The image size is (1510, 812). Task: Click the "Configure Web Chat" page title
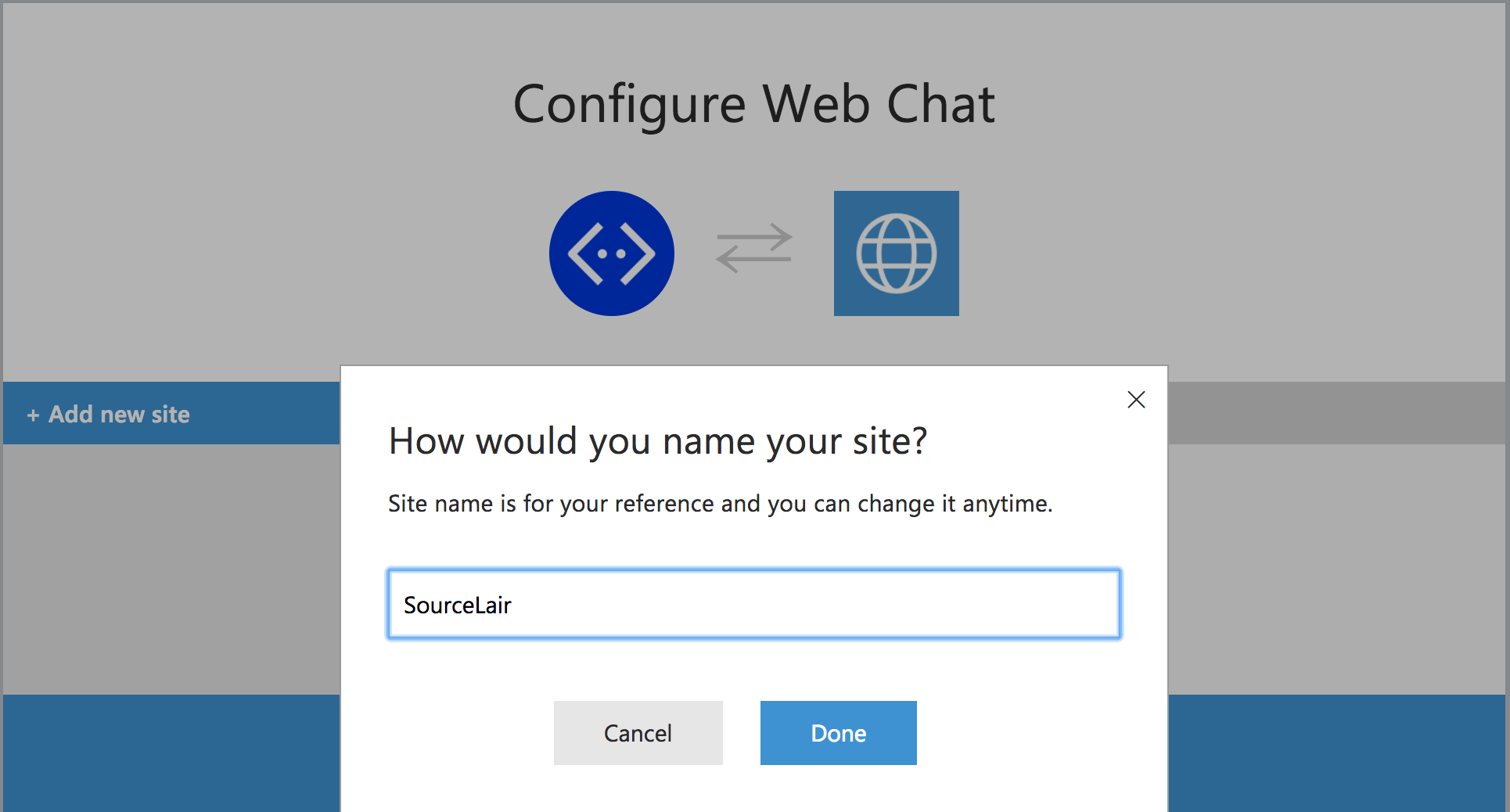[x=753, y=104]
